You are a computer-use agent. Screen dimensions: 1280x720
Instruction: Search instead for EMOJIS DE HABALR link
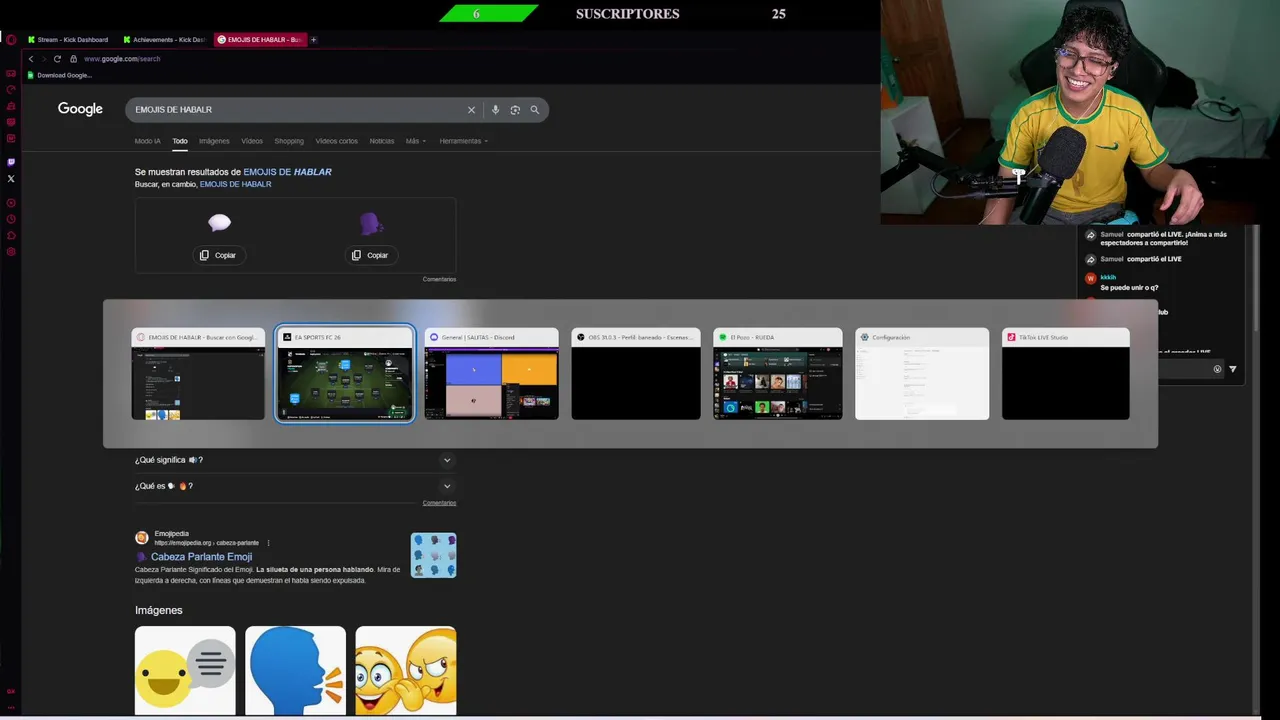click(x=235, y=184)
